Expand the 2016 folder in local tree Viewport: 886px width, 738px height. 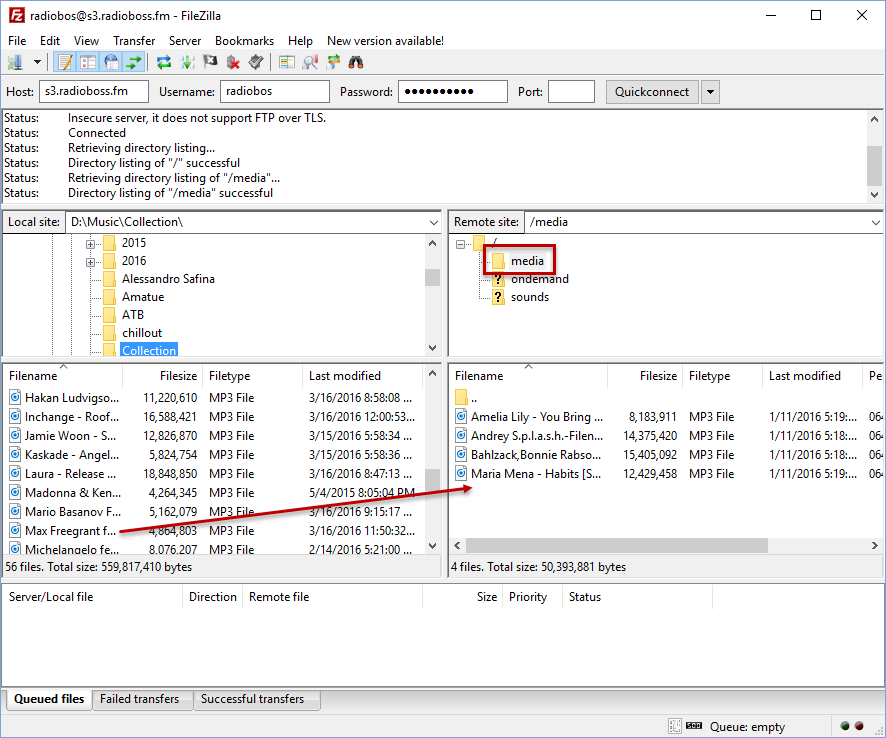(x=90, y=262)
